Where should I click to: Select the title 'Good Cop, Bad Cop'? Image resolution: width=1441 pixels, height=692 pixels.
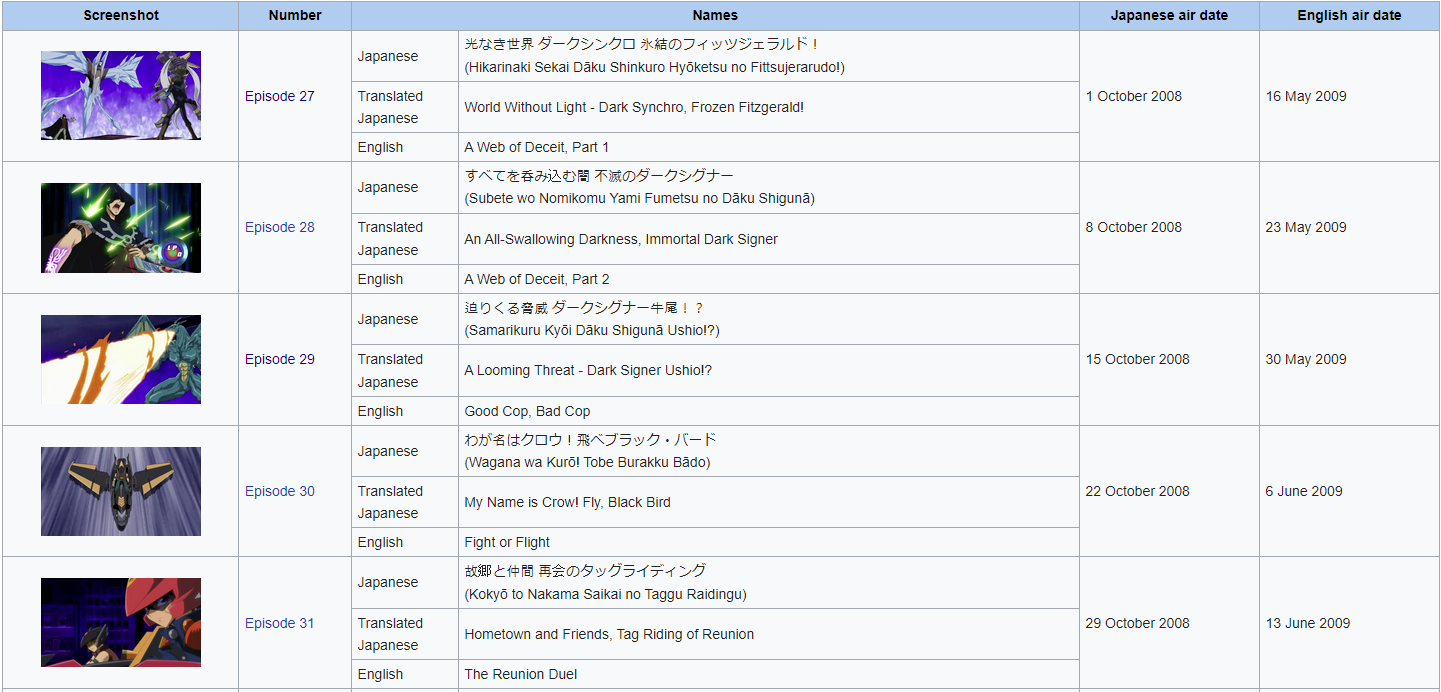pos(527,411)
